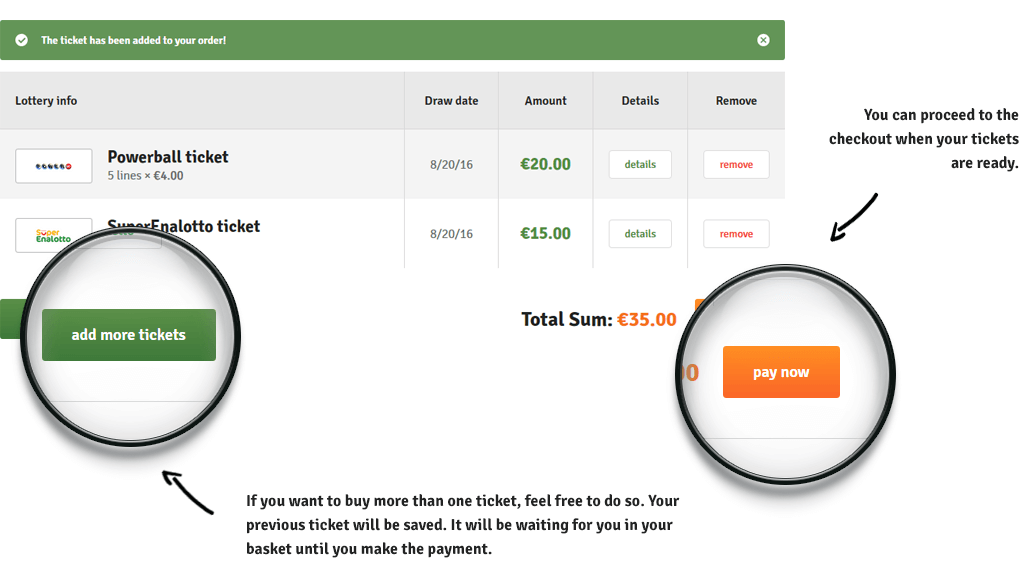1020x579 pixels.
Task: Remove the SuperEnalotto ticket
Action: coord(736,234)
